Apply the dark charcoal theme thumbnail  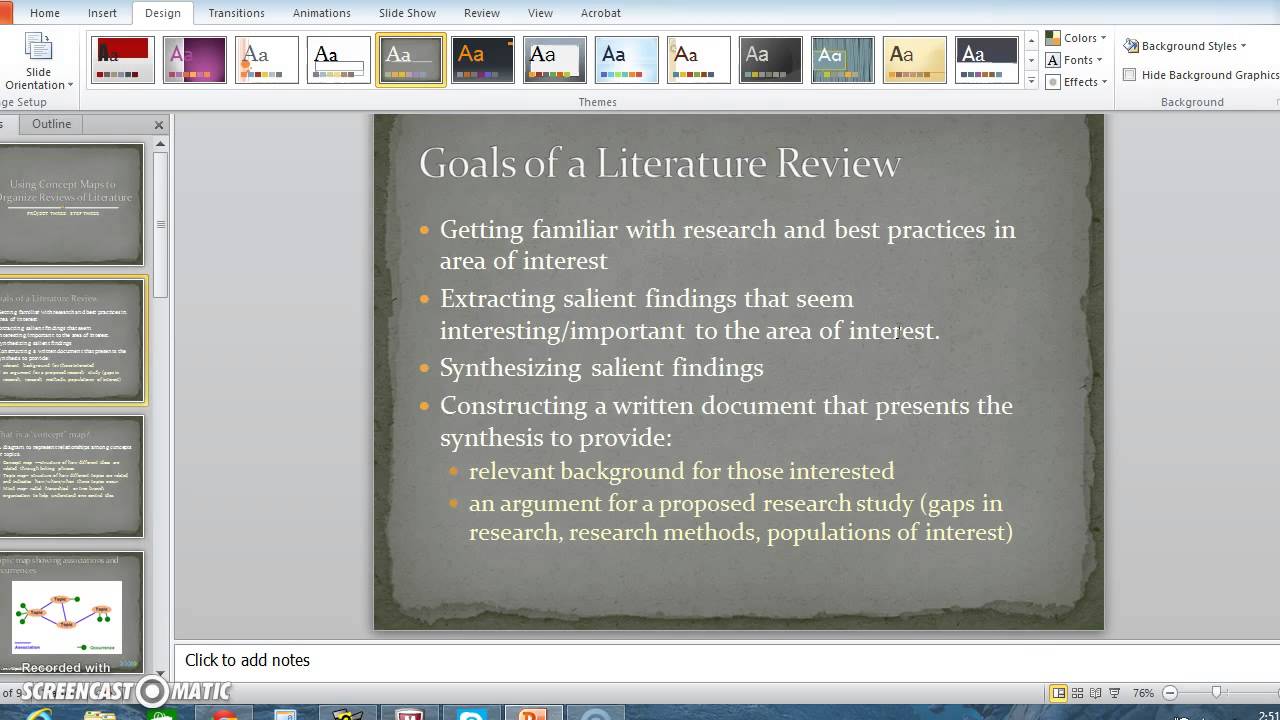tap(771, 60)
